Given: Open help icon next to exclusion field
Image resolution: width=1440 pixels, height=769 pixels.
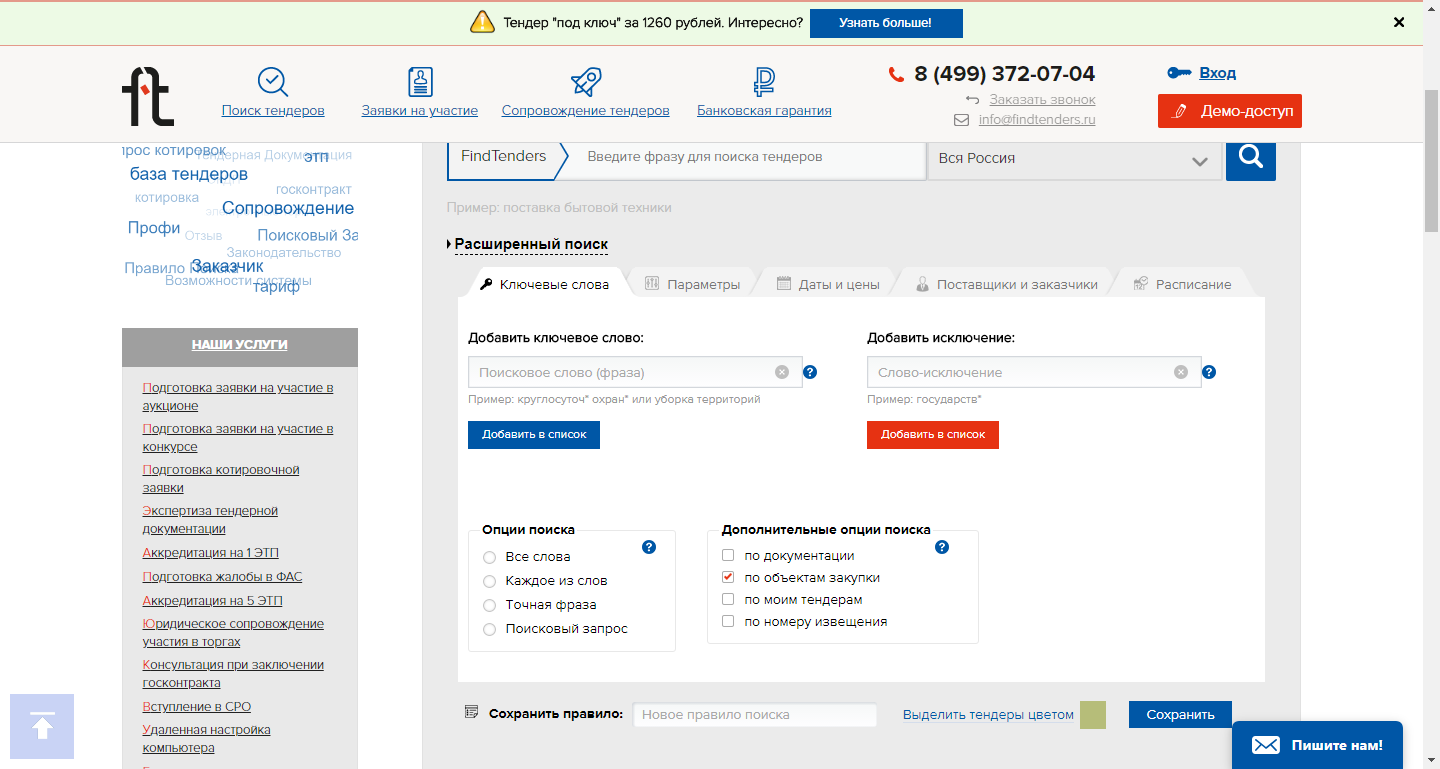Looking at the screenshot, I should (x=1209, y=372).
